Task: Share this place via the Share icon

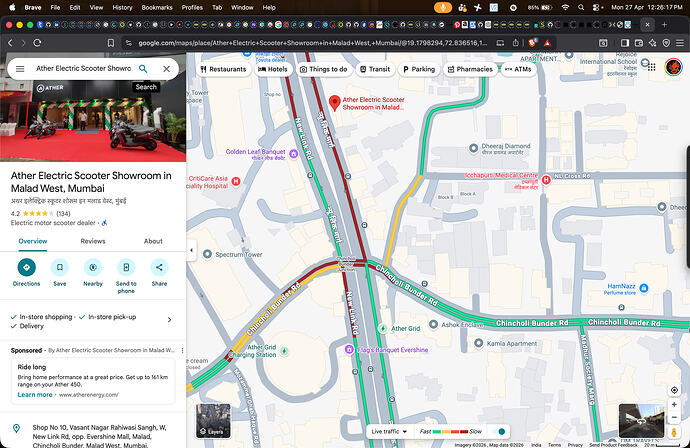Action: 159,267
